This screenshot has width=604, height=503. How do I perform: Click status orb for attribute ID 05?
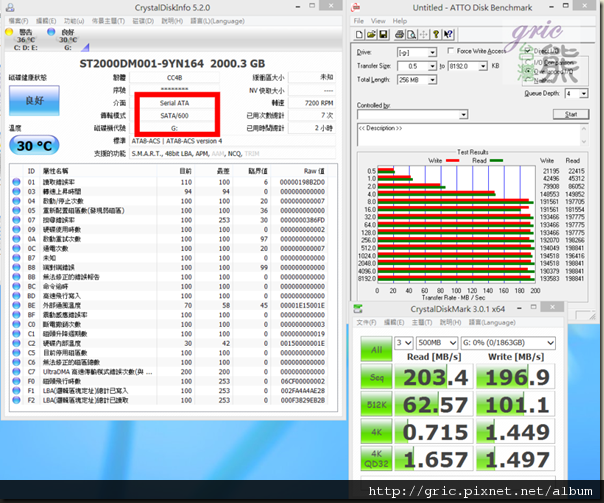(16, 210)
